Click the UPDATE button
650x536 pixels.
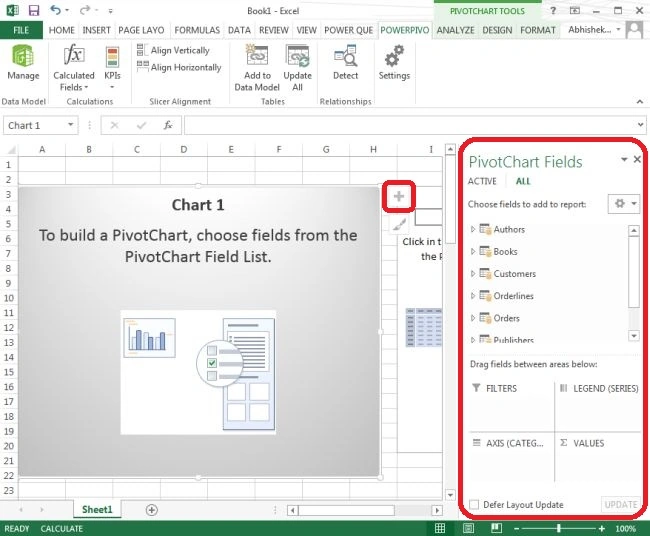(620, 504)
